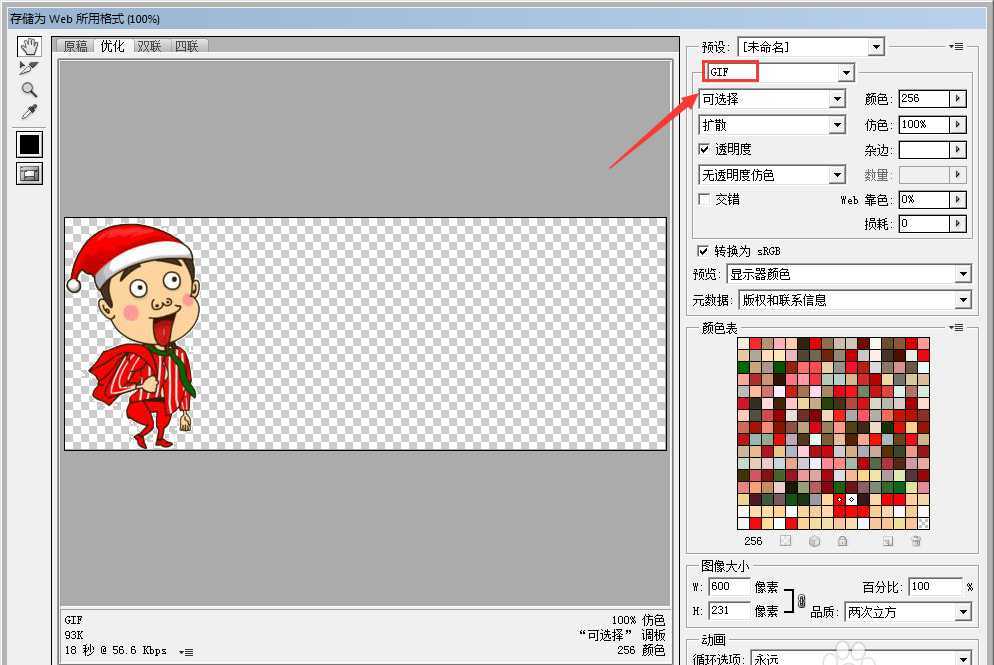
Task: Switch to the 四联 tab
Action: tap(186, 46)
